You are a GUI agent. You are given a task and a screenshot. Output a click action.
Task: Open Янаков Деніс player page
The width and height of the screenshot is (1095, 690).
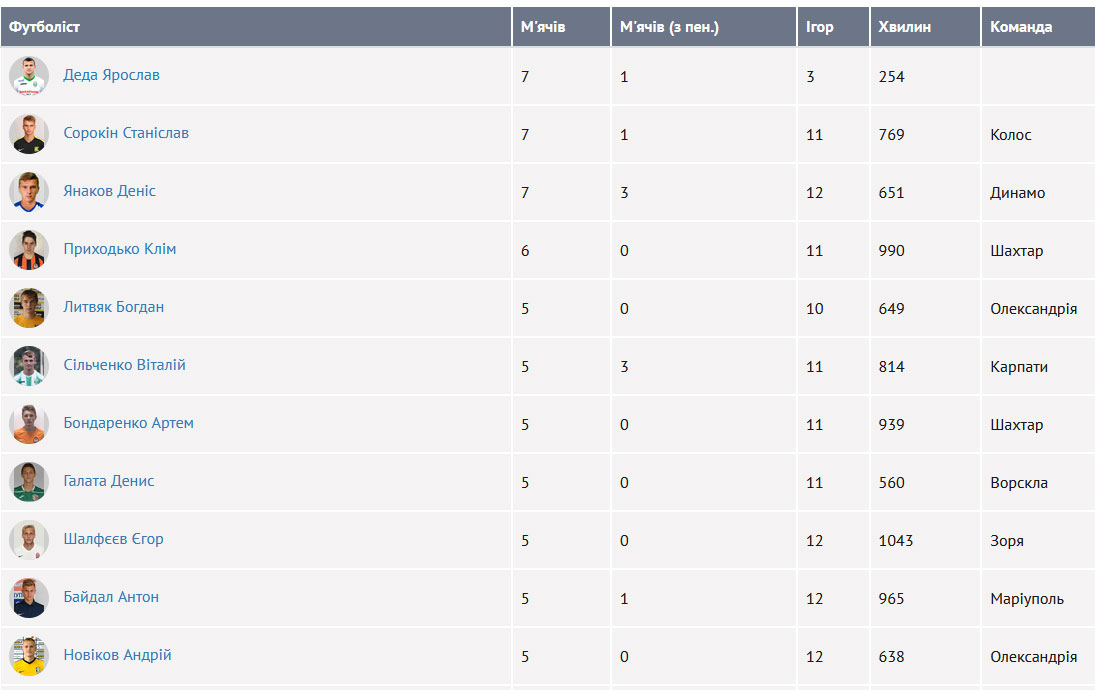pos(110,191)
